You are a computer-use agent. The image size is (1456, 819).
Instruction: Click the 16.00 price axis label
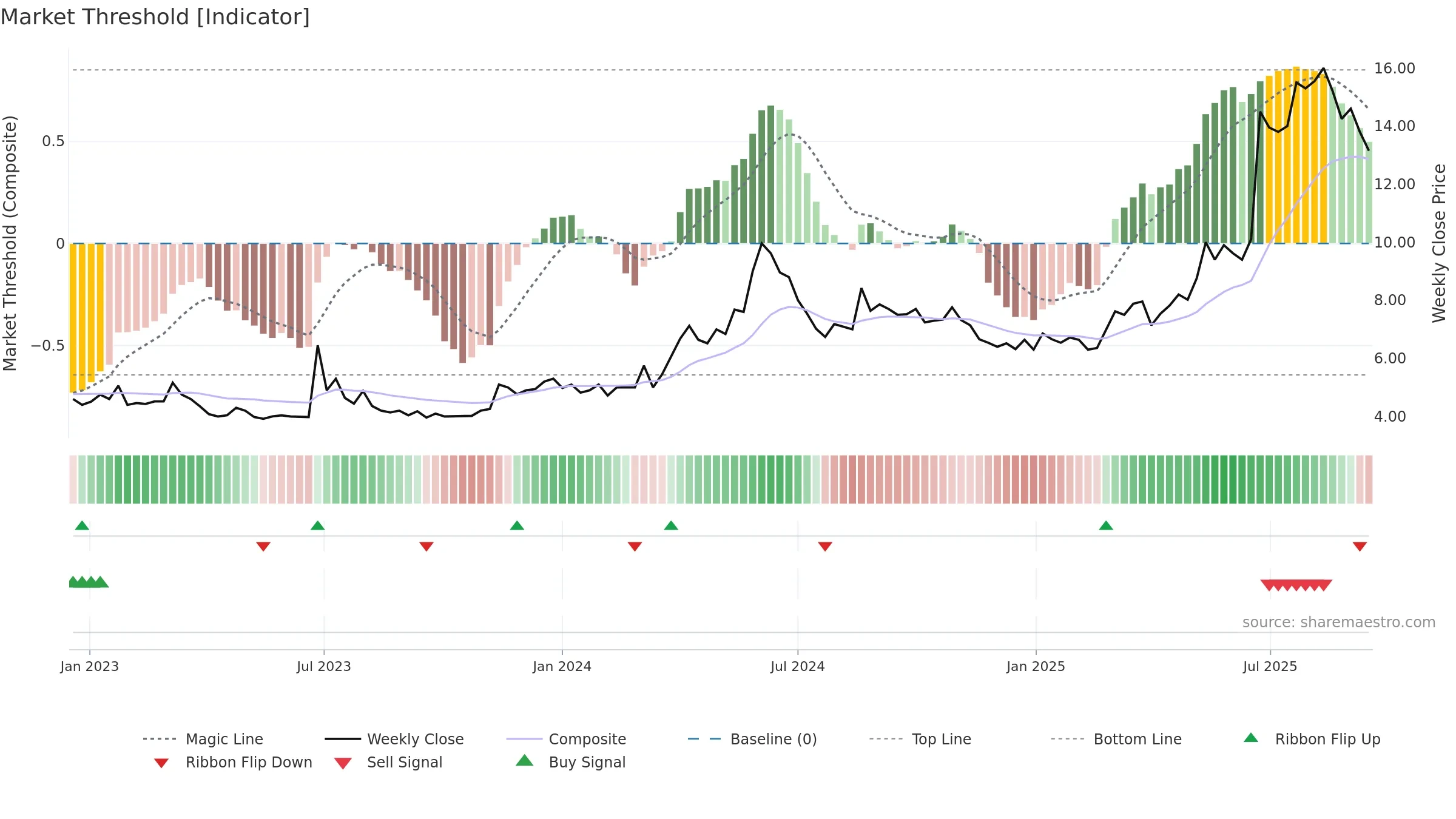1394,69
